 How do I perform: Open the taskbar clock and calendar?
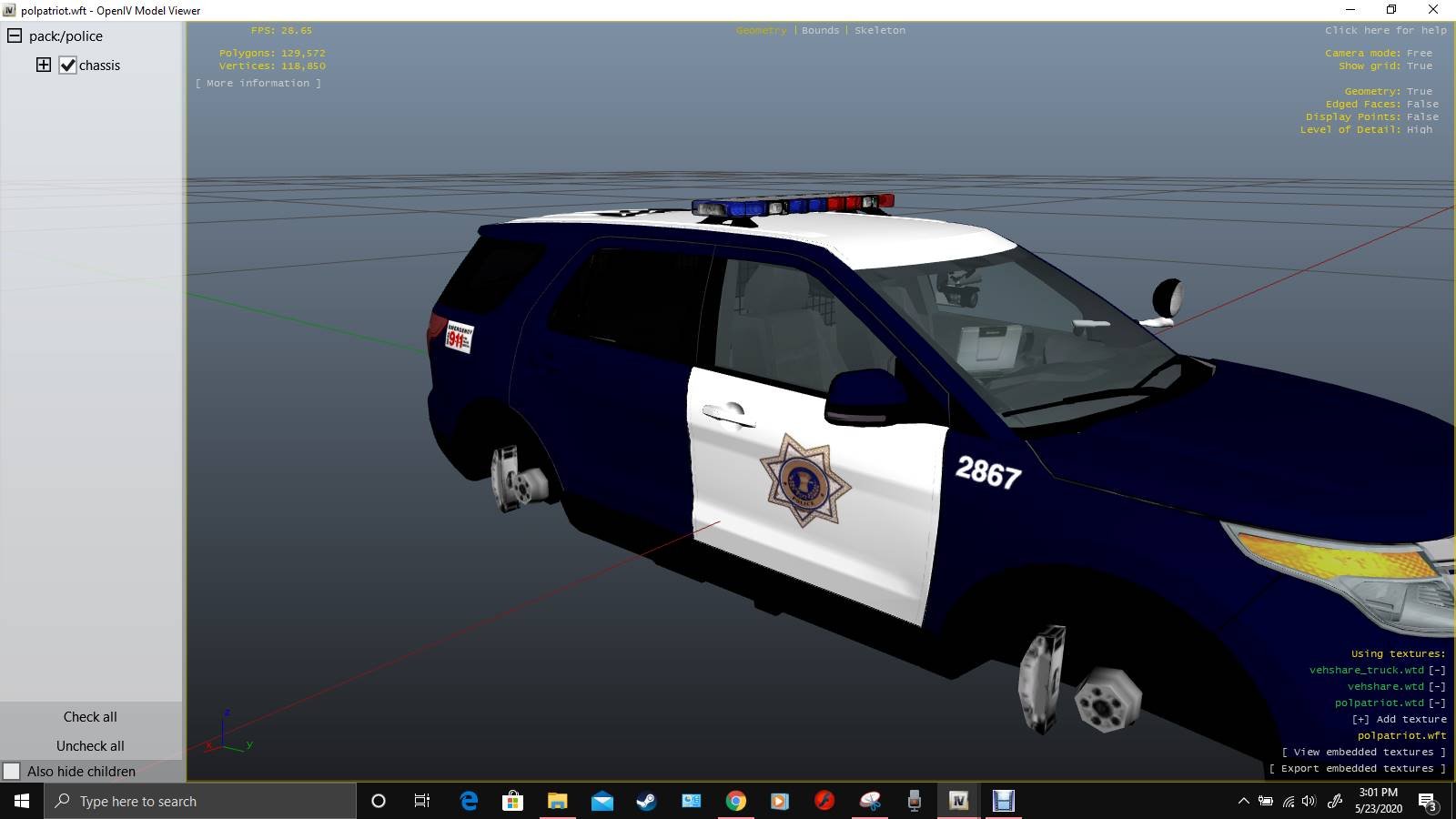pyautogui.click(x=1379, y=801)
